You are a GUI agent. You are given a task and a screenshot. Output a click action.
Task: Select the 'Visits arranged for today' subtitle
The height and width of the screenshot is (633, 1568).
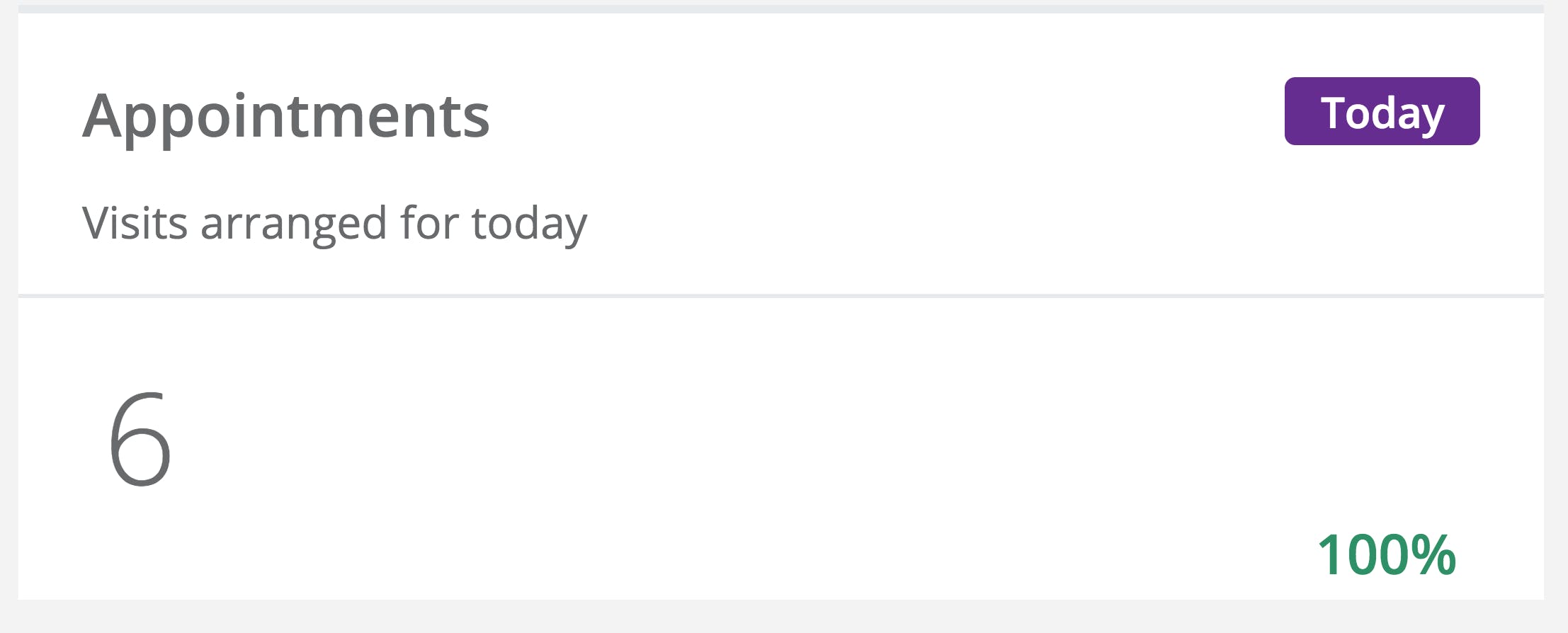tap(334, 223)
